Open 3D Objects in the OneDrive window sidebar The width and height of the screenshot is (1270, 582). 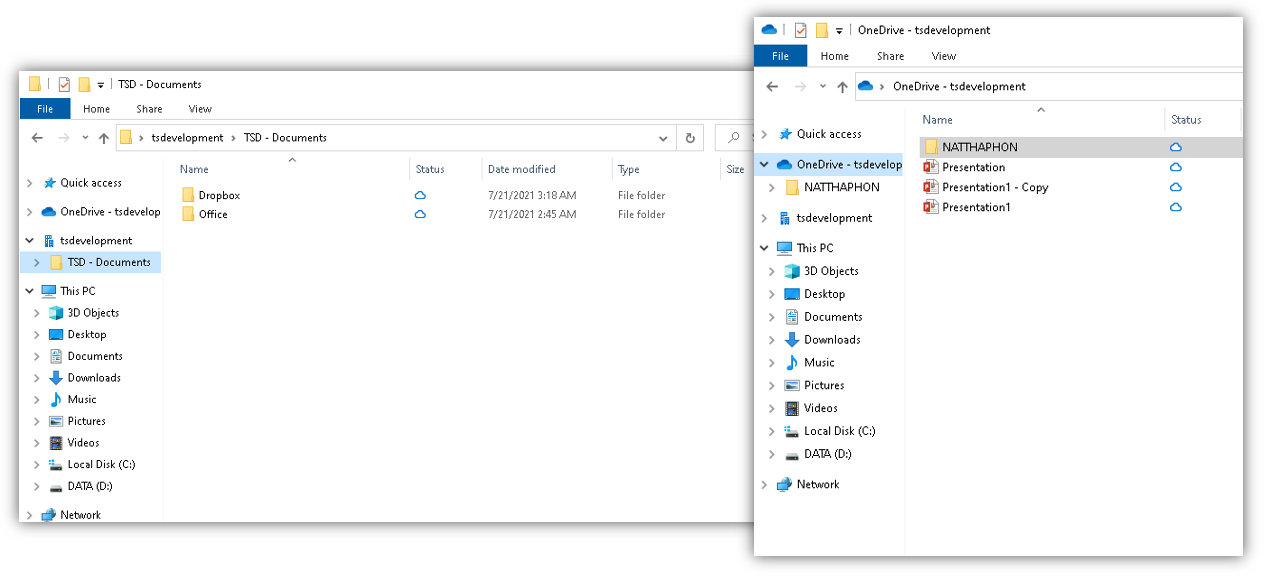coord(831,271)
